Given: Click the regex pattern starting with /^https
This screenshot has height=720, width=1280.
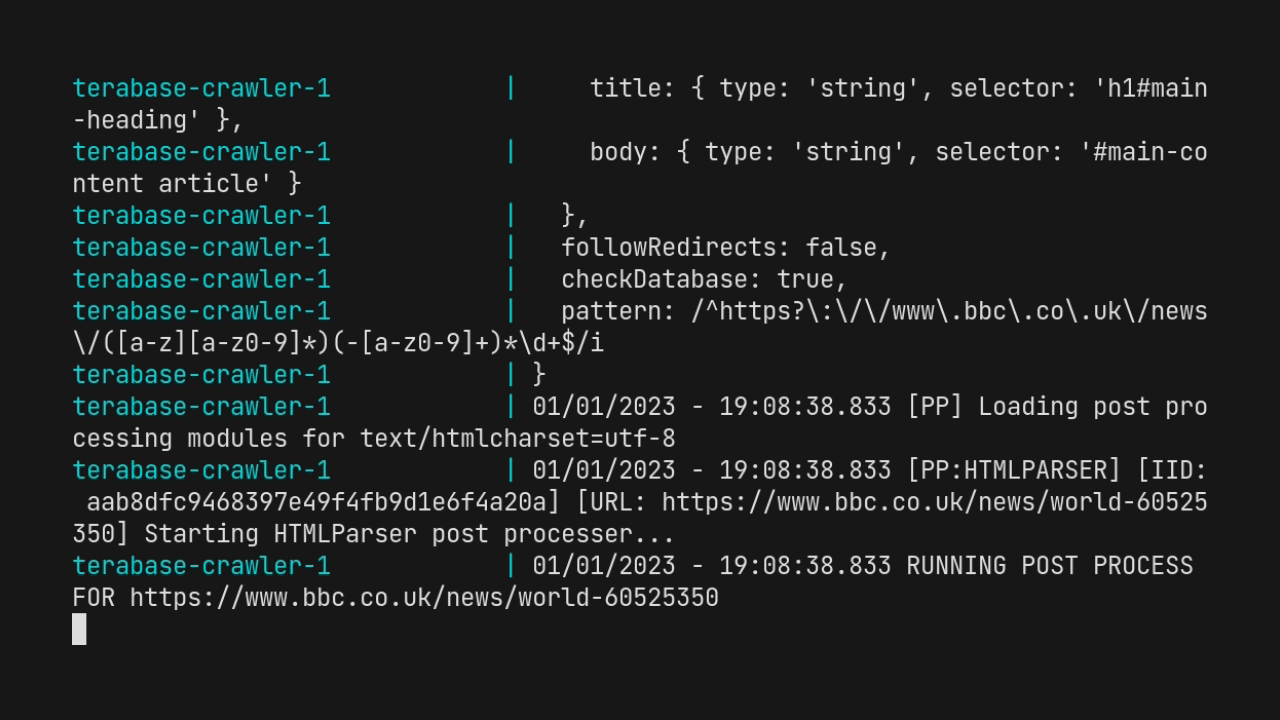Looking at the screenshot, I should pos(640,327).
